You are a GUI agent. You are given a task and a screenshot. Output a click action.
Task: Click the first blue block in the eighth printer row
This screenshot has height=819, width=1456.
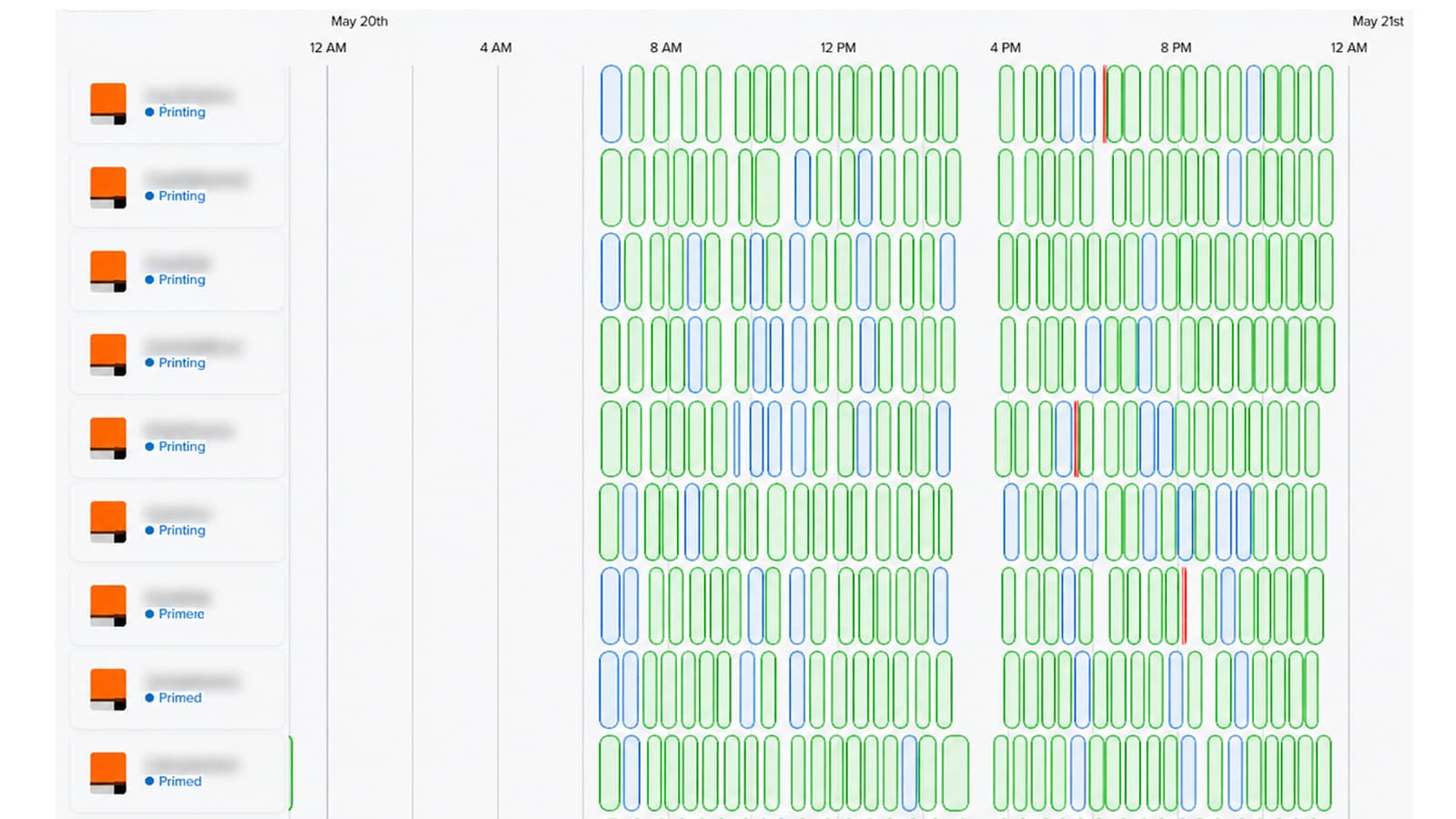(609, 690)
